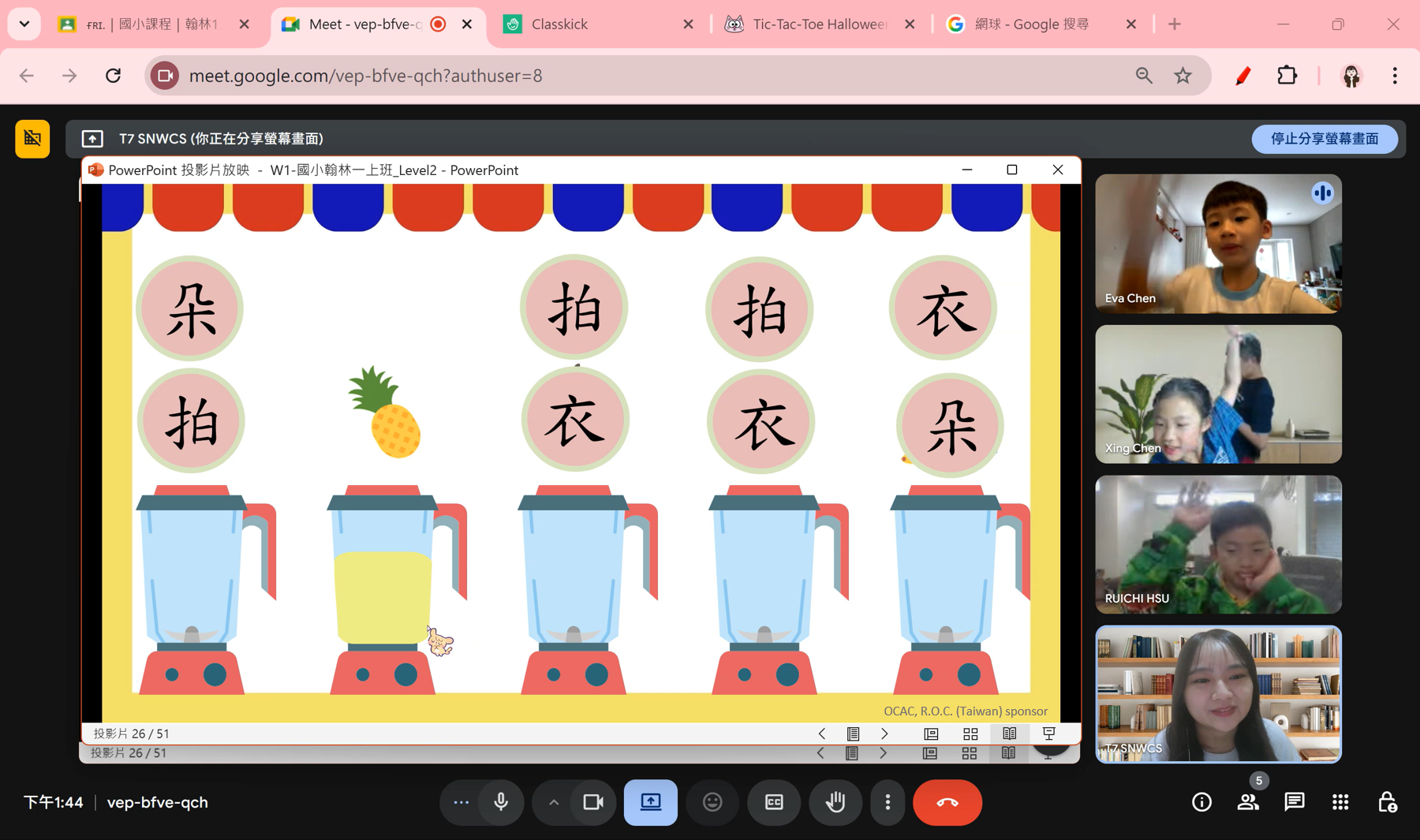Open the Chrome extensions puzzle icon
The width and height of the screenshot is (1420, 840).
click(1287, 76)
